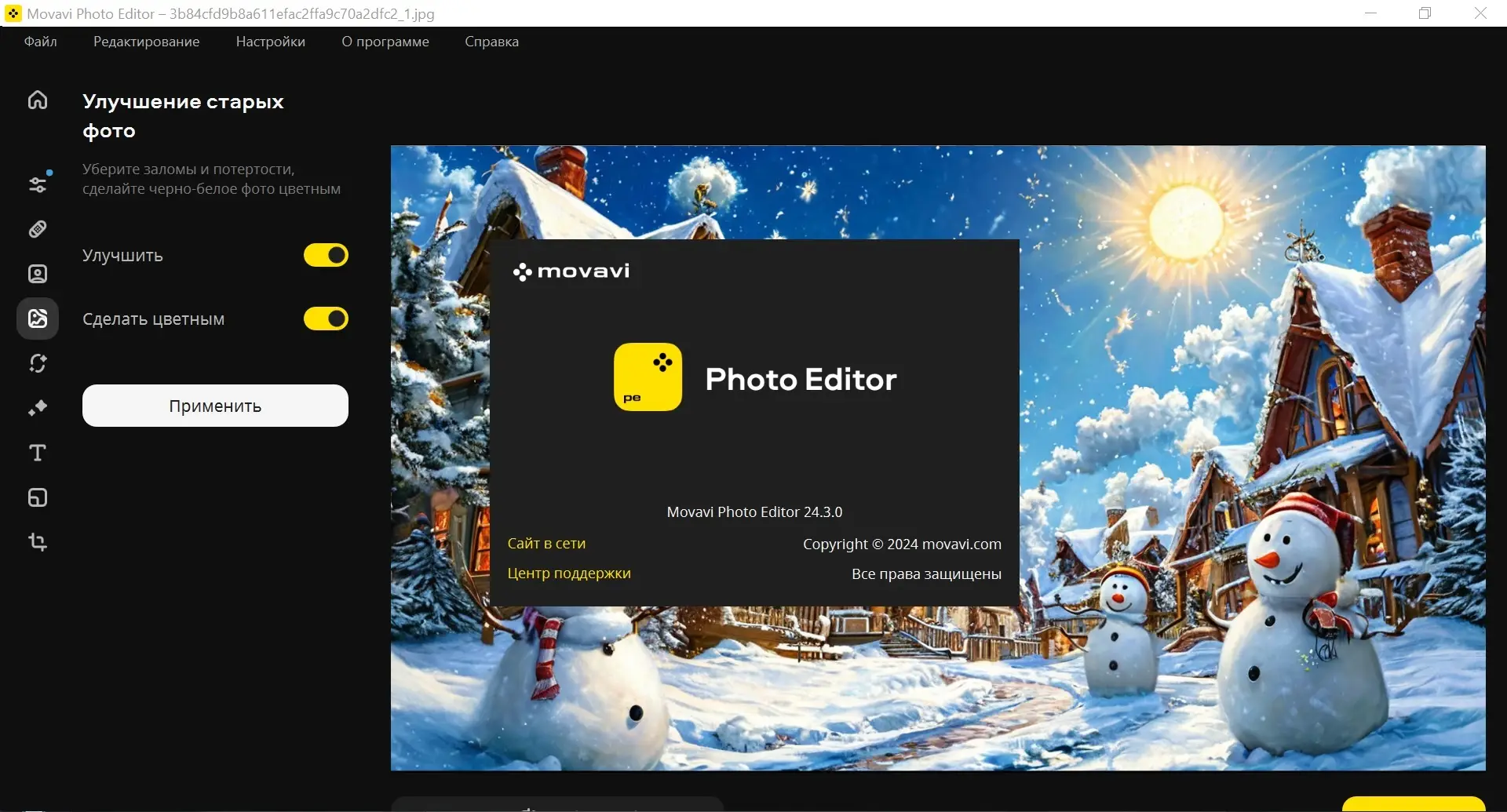Disable the Улучшить toggle
Image resolution: width=1507 pixels, height=812 pixels.
(326, 255)
